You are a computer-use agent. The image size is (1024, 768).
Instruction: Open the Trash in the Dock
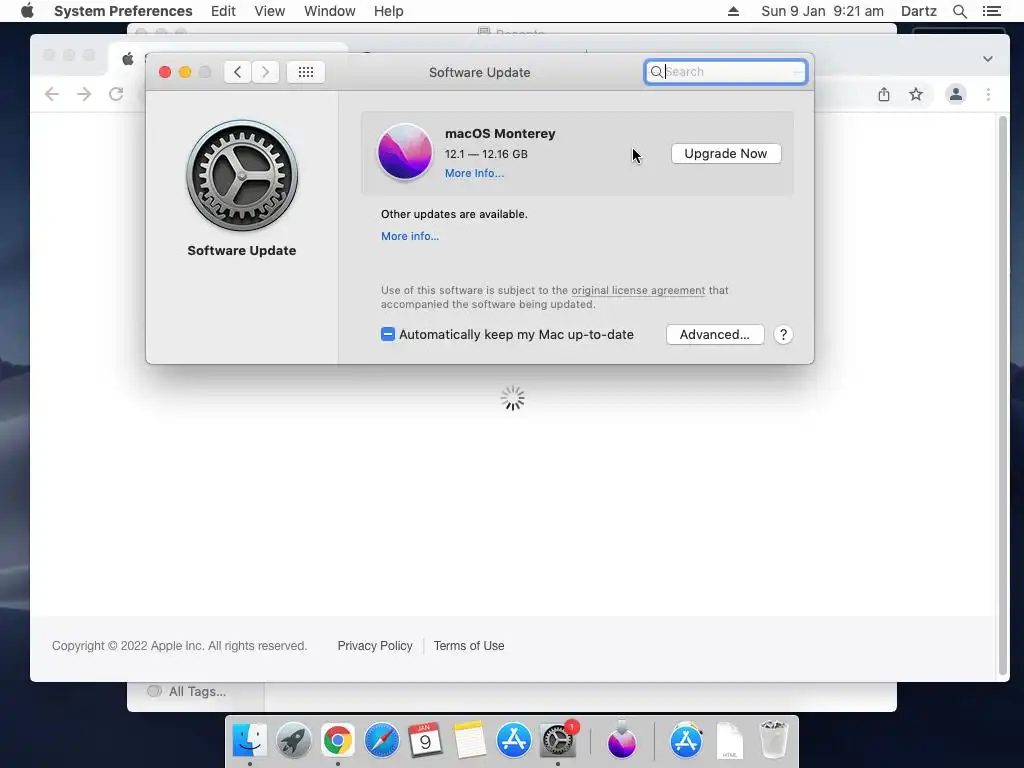pyautogui.click(x=774, y=740)
